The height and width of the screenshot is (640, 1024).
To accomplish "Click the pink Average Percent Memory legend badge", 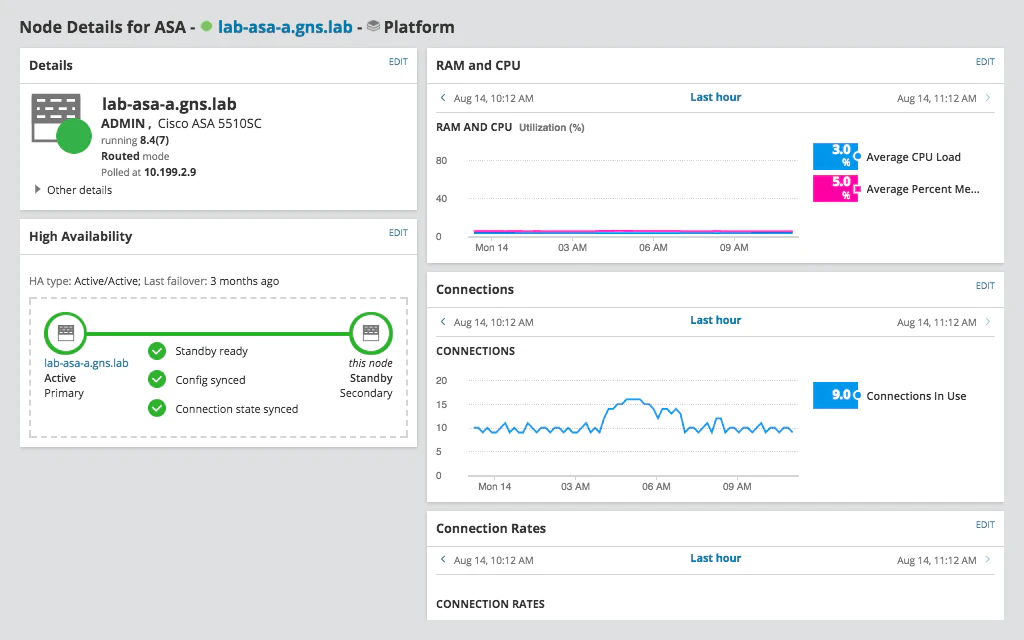I will [x=835, y=188].
